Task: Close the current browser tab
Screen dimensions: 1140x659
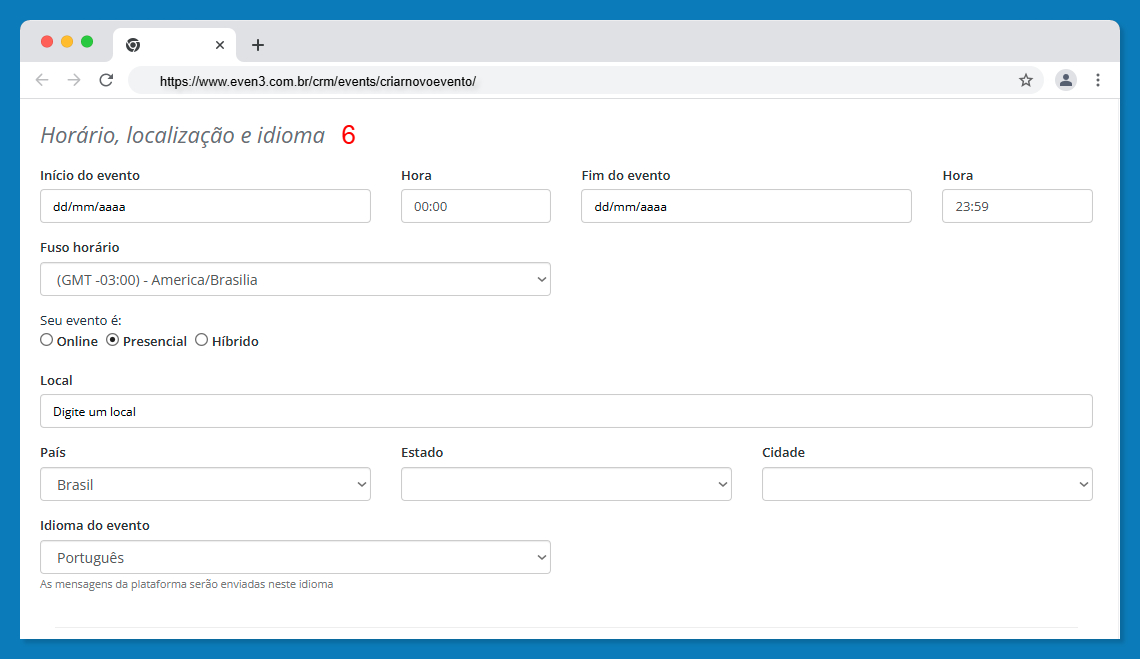Action: click(x=220, y=45)
